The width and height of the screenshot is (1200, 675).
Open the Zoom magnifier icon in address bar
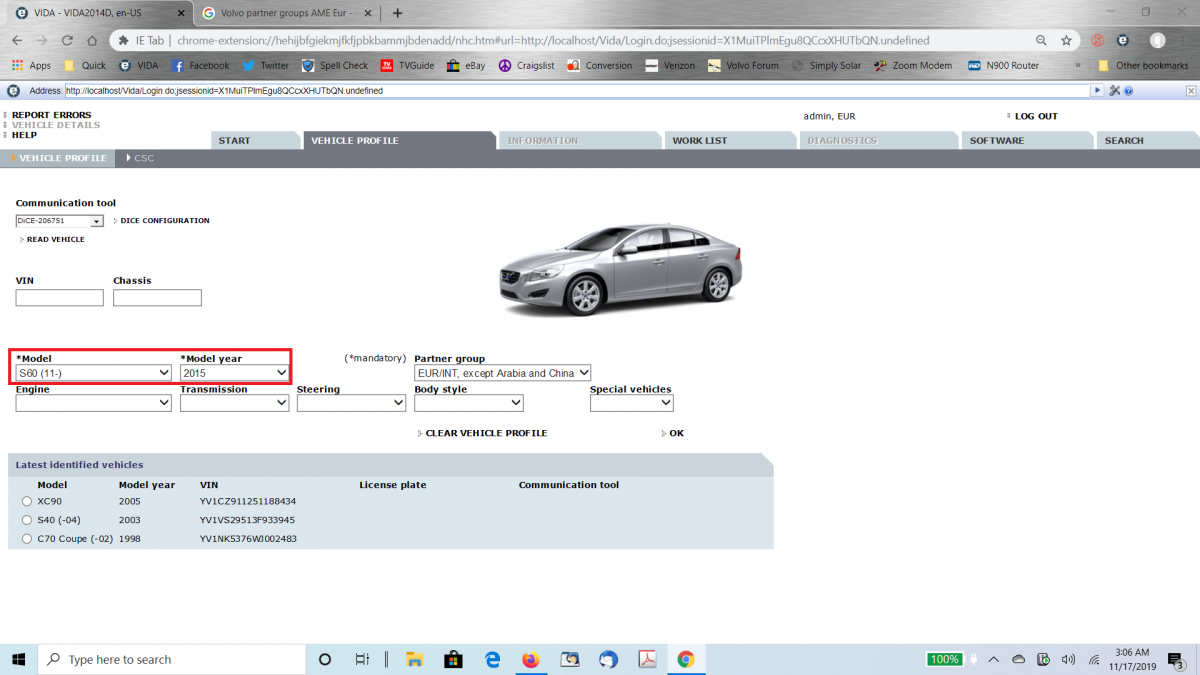coord(1041,41)
